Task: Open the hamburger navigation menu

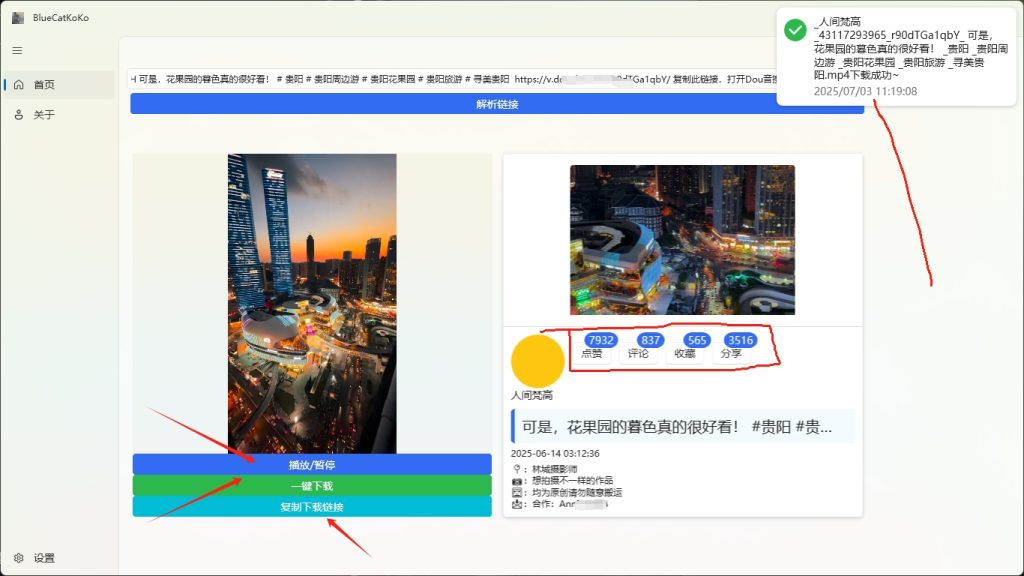Action: (x=17, y=50)
